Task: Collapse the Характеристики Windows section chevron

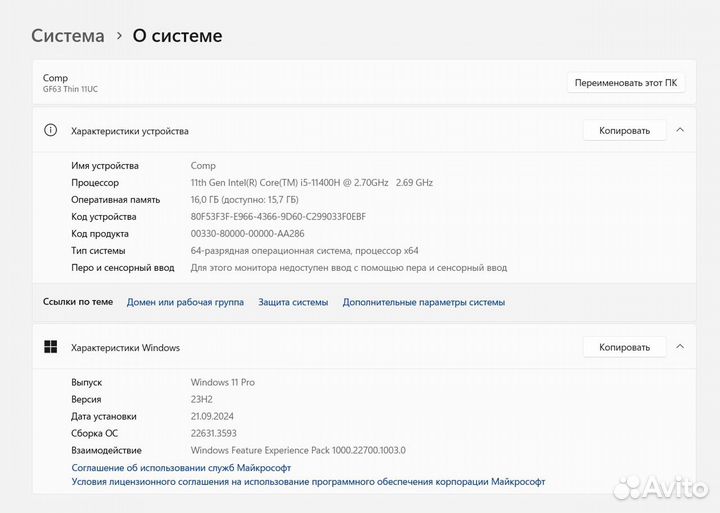Action: click(680, 347)
